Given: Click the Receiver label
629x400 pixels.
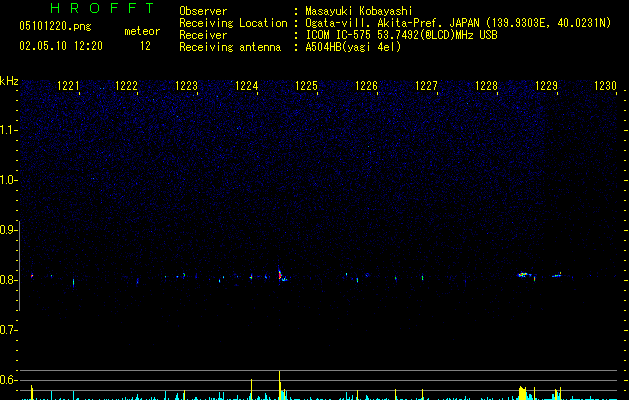Looking at the screenshot, I should coord(203,35).
